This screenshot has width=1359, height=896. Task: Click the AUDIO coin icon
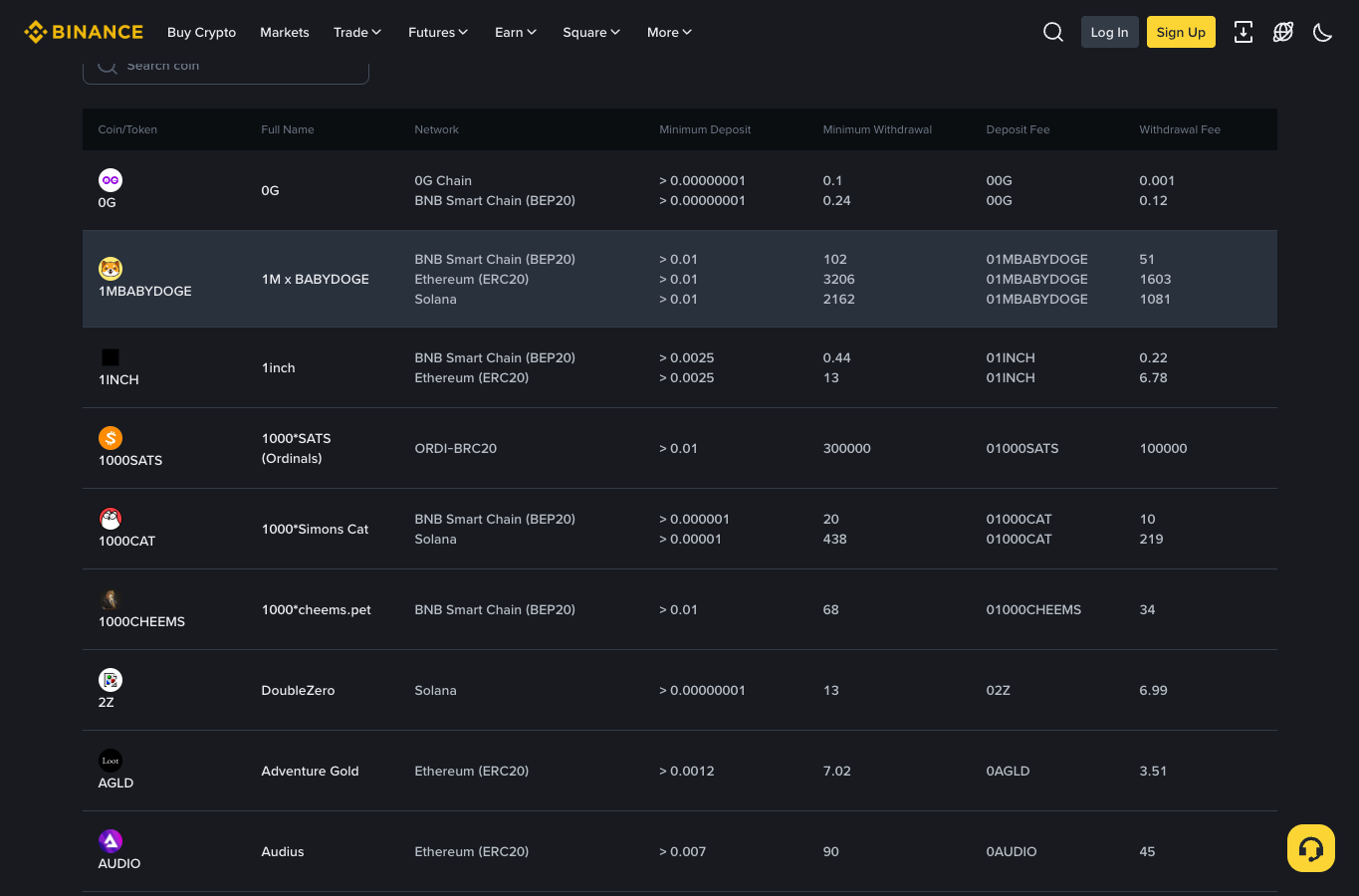[111, 841]
